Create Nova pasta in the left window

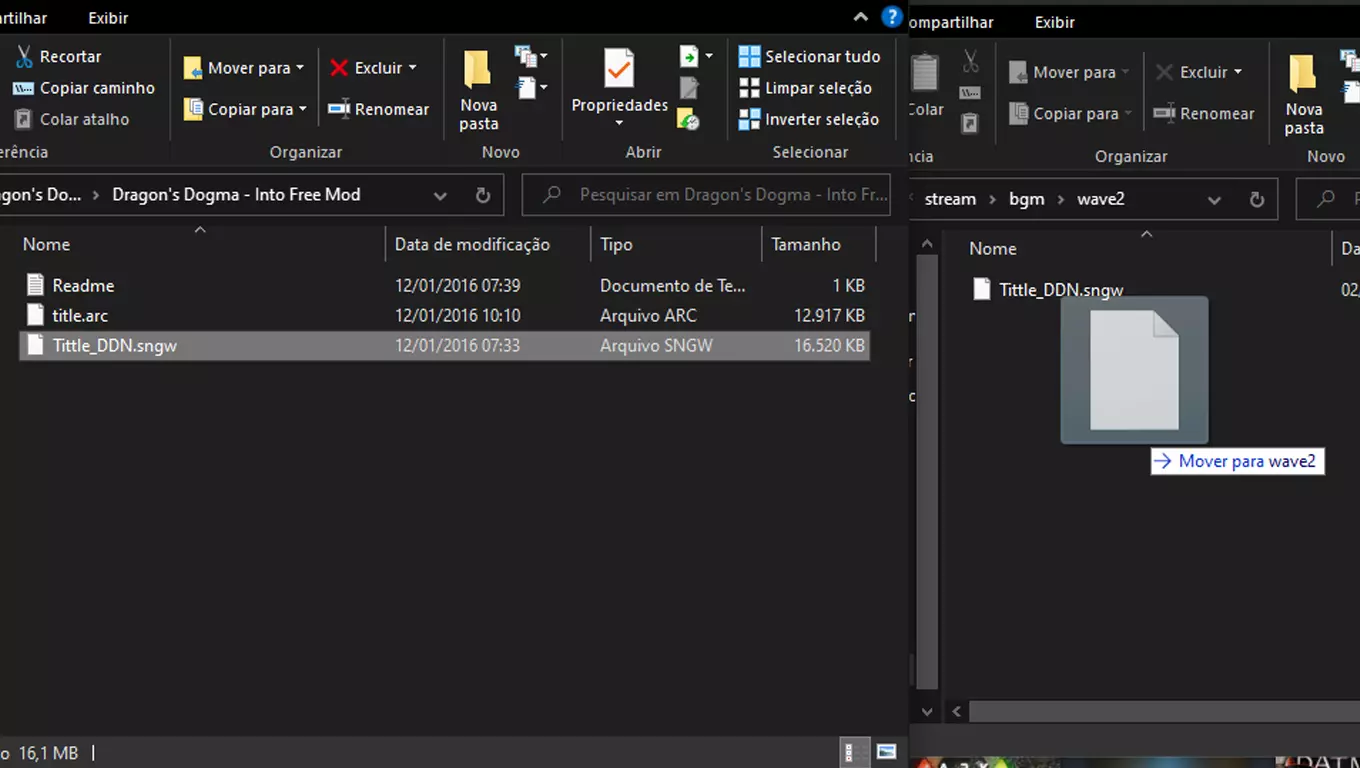pyautogui.click(x=479, y=90)
